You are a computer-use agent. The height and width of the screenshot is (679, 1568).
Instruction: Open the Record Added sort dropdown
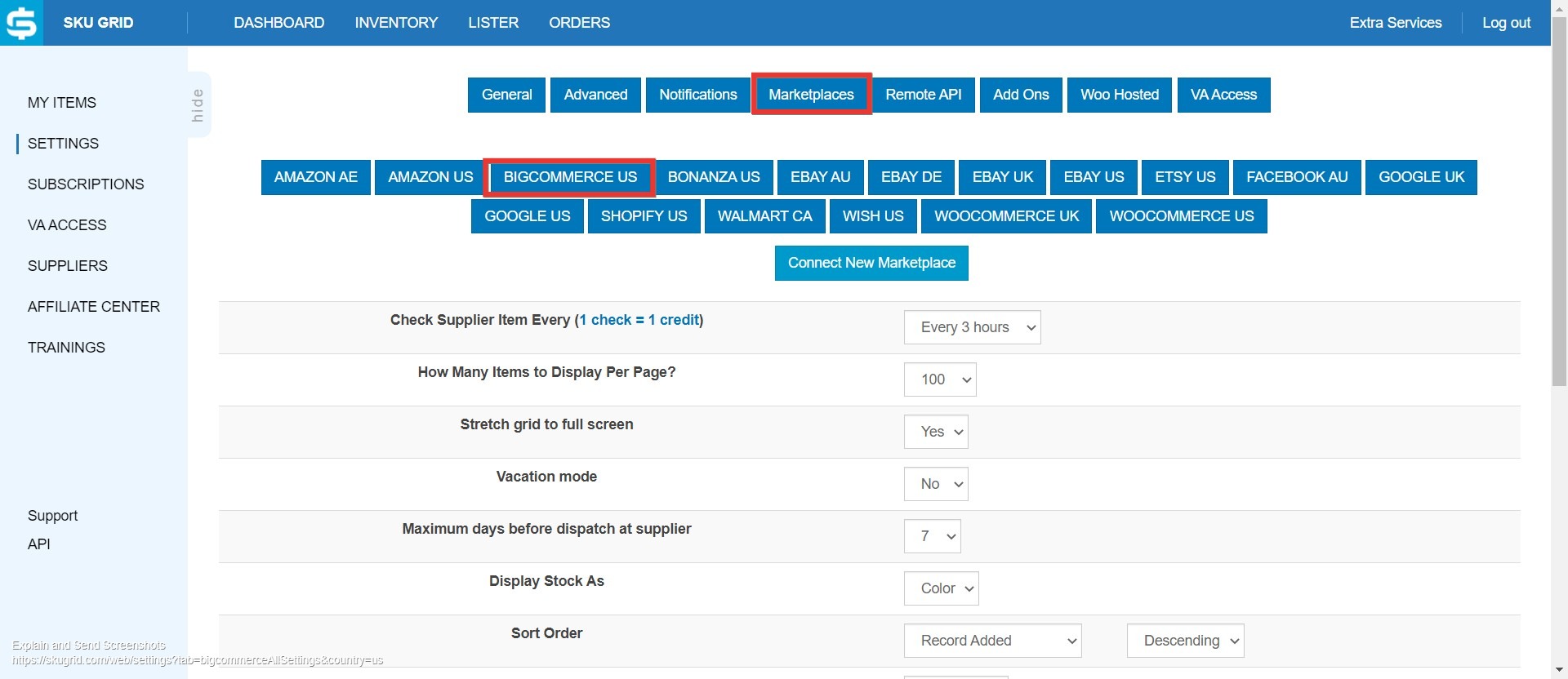coord(992,641)
